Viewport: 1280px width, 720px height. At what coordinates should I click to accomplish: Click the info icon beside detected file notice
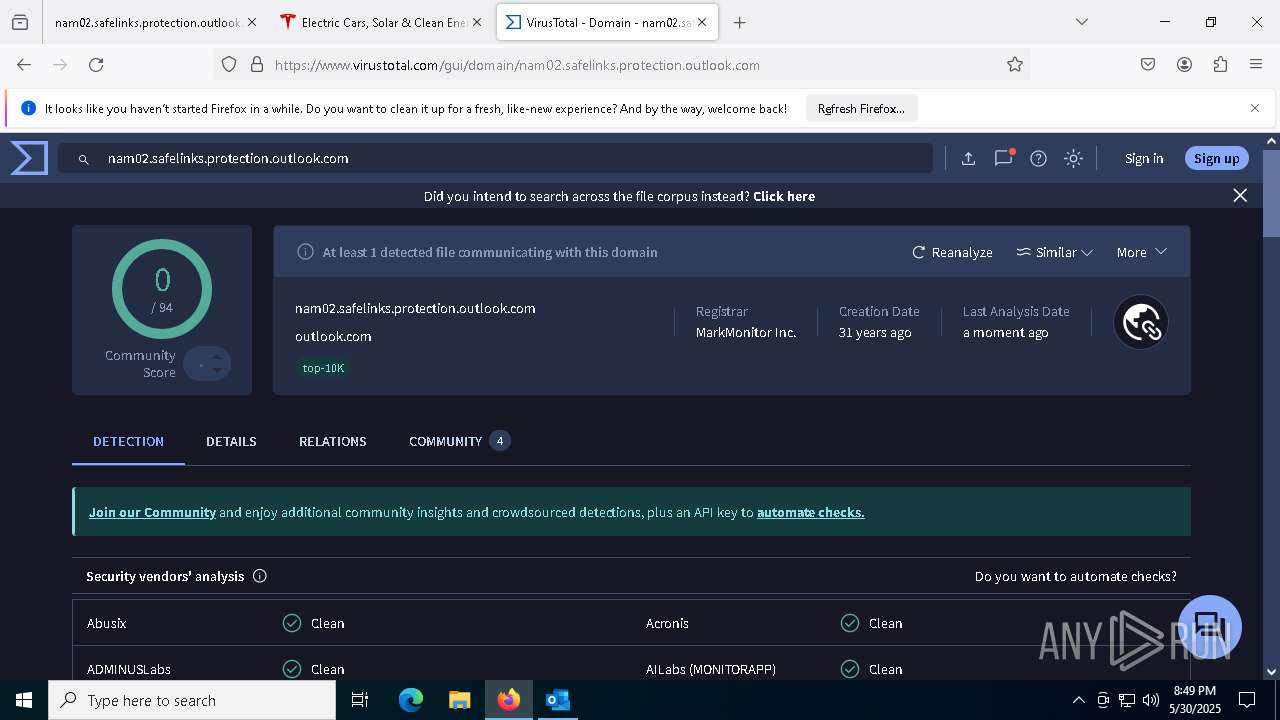click(305, 252)
